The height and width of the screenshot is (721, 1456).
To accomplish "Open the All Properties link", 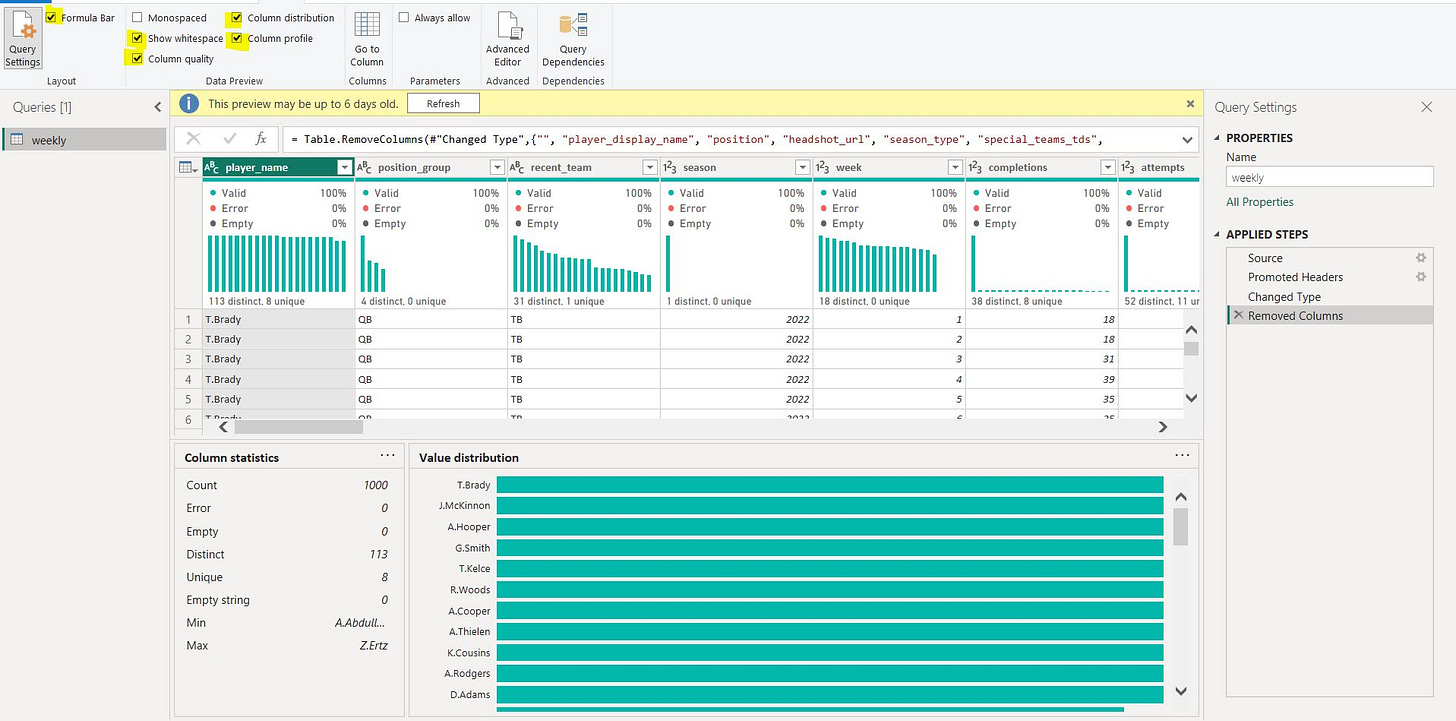I will tap(1260, 202).
